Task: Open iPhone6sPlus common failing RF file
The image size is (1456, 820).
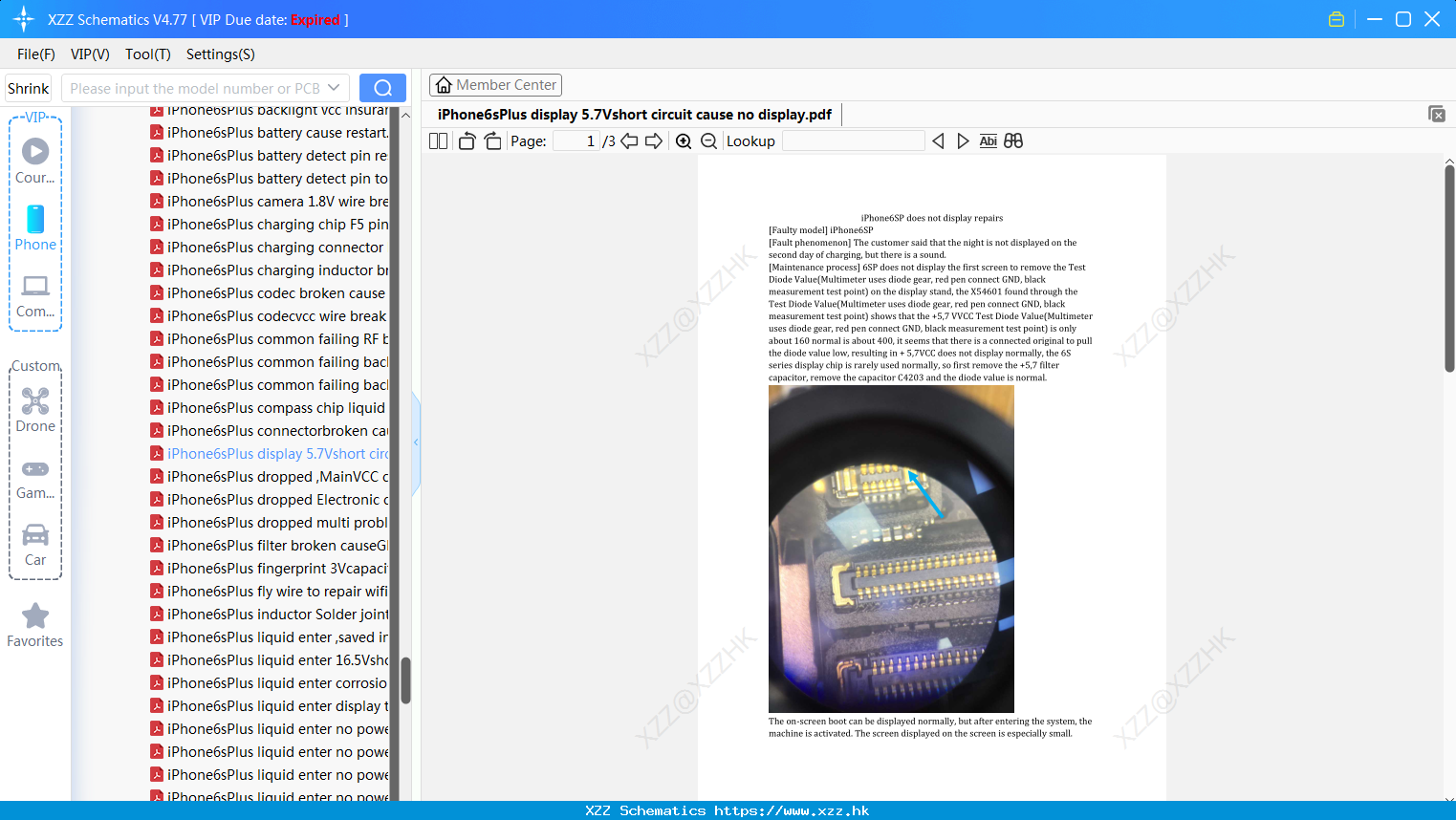Action: (x=270, y=339)
